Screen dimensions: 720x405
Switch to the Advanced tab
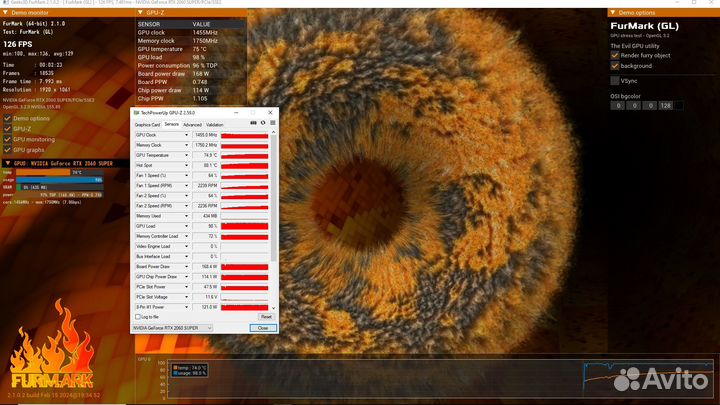[x=192, y=125]
